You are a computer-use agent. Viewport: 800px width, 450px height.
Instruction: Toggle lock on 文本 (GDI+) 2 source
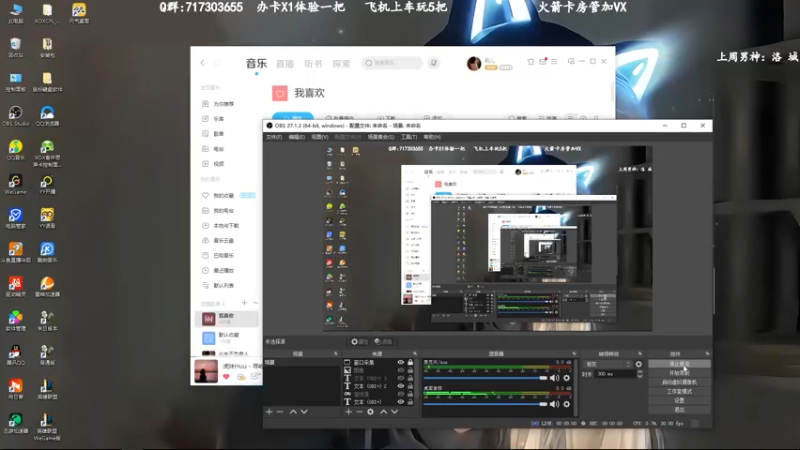(x=410, y=386)
